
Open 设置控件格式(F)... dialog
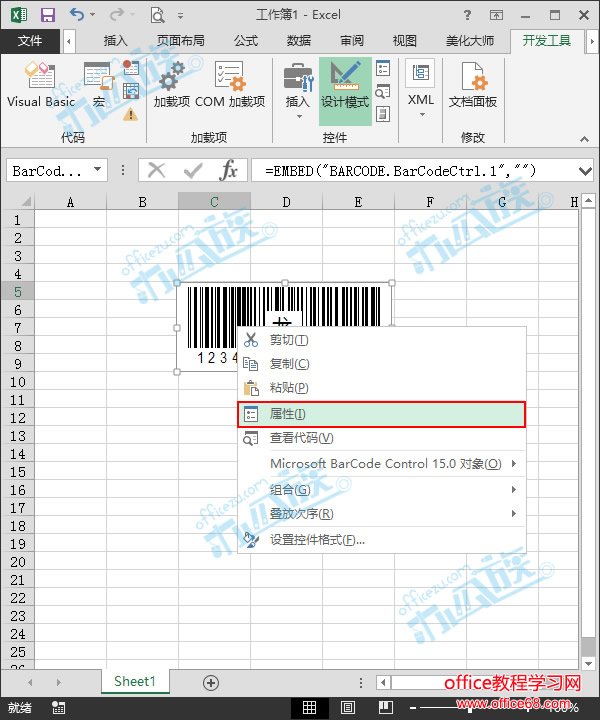click(x=381, y=540)
